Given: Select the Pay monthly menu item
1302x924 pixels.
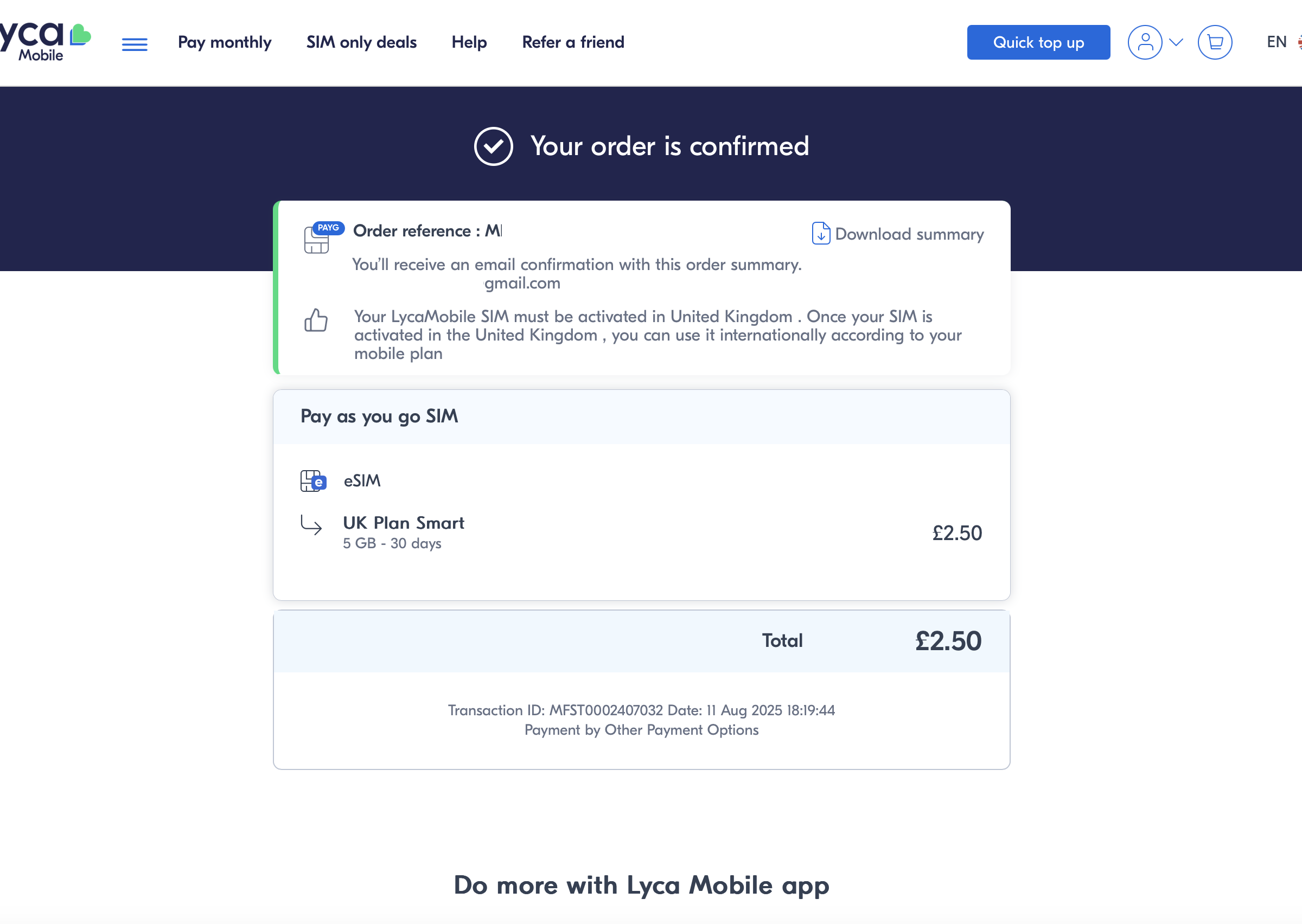Looking at the screenshot, I should pos(224,42).
